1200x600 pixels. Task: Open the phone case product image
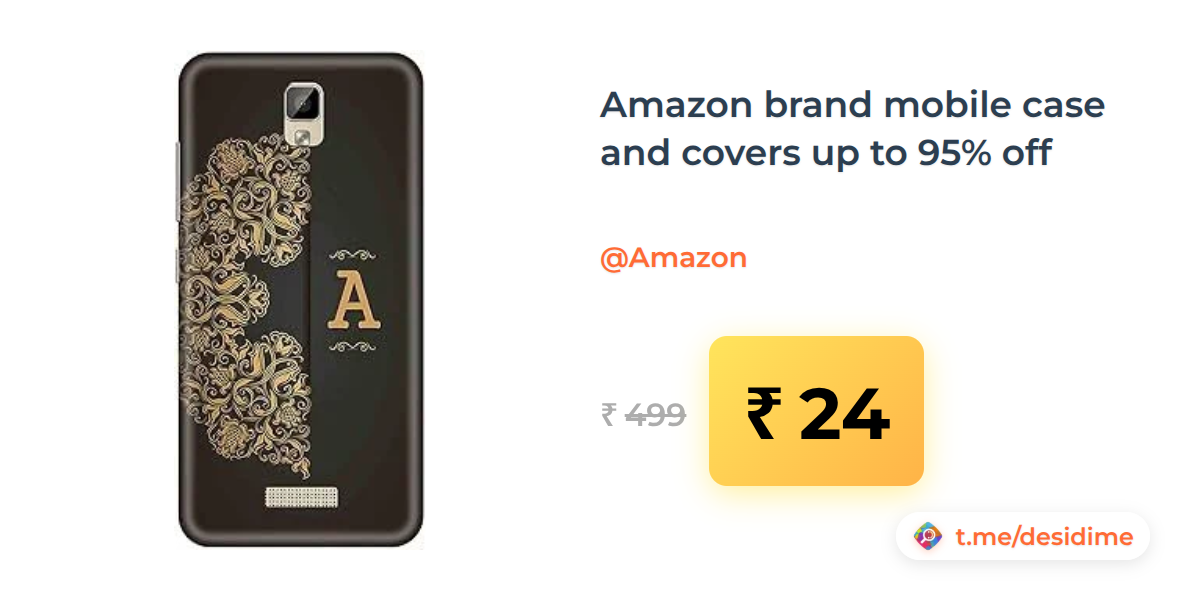(300, 300)
